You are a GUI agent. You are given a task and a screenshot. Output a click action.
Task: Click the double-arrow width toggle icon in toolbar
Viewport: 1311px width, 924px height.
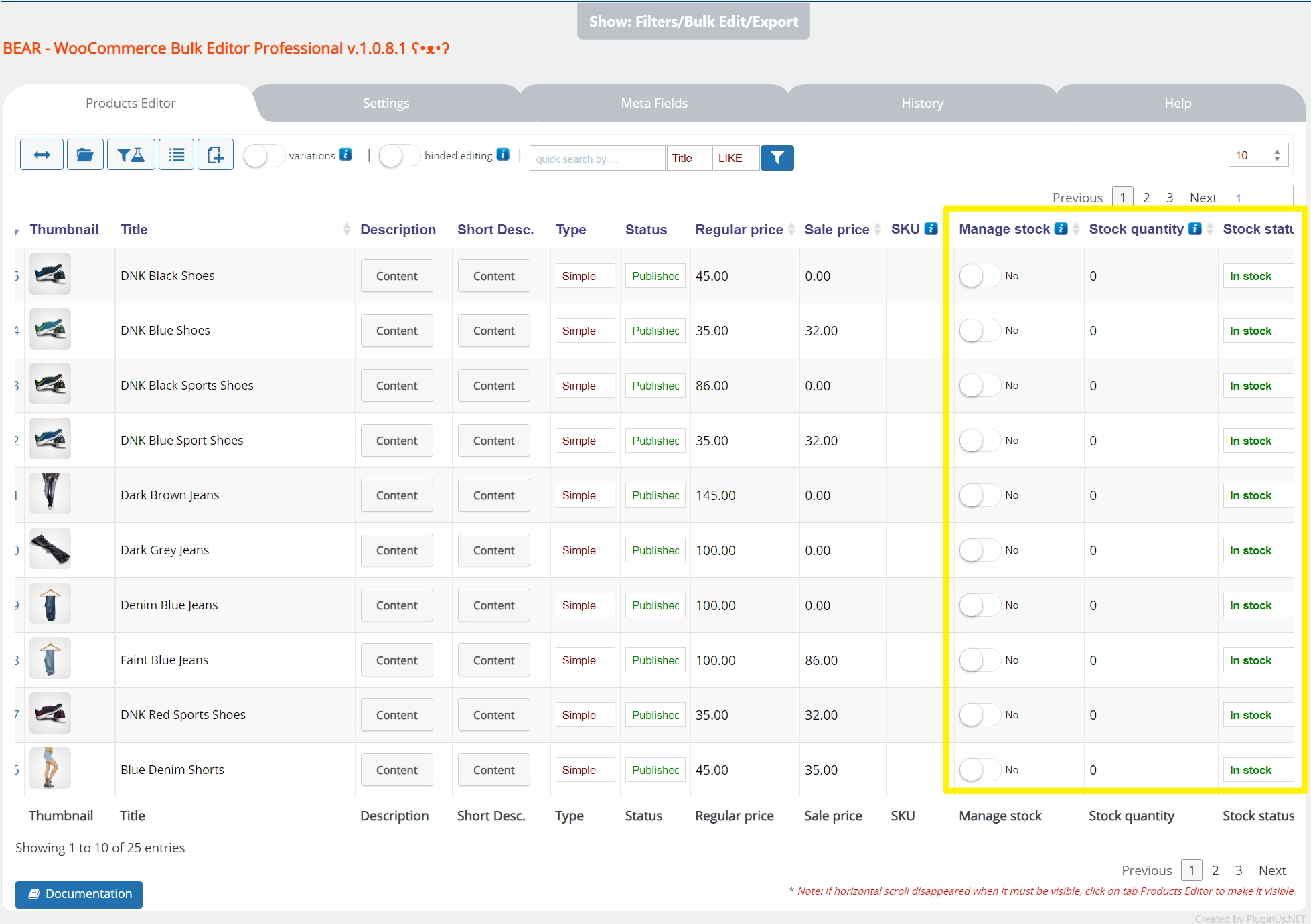[x=42, y=155]
